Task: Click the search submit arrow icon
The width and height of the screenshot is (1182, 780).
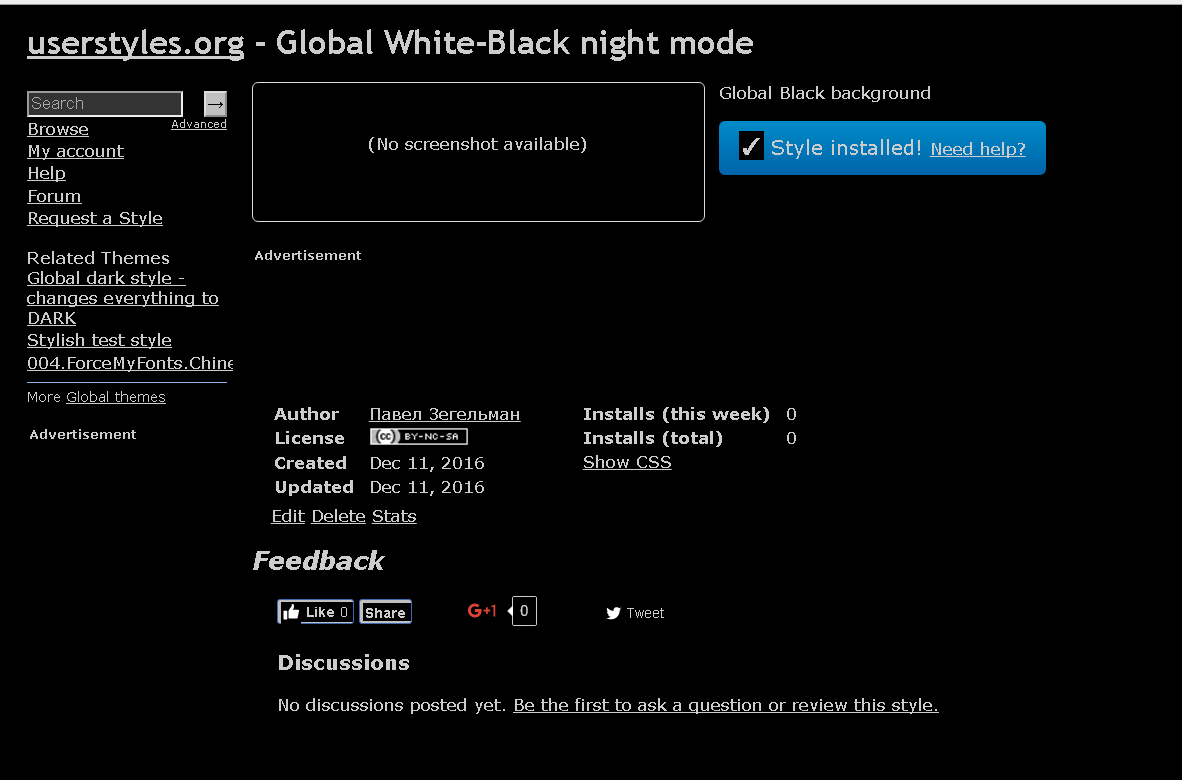Action: point(215,103)
